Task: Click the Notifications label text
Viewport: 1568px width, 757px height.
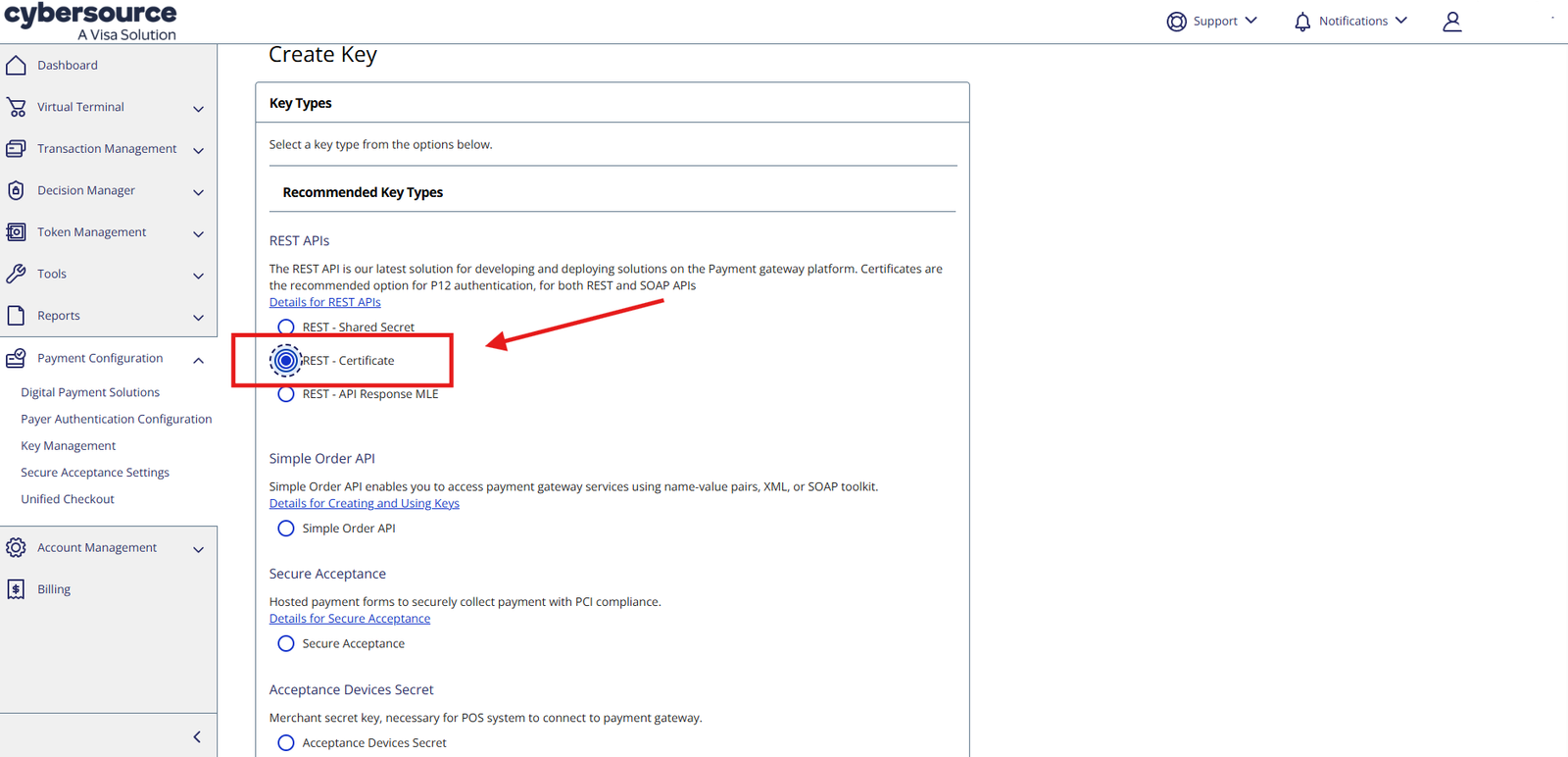Action: (1353, 21)
